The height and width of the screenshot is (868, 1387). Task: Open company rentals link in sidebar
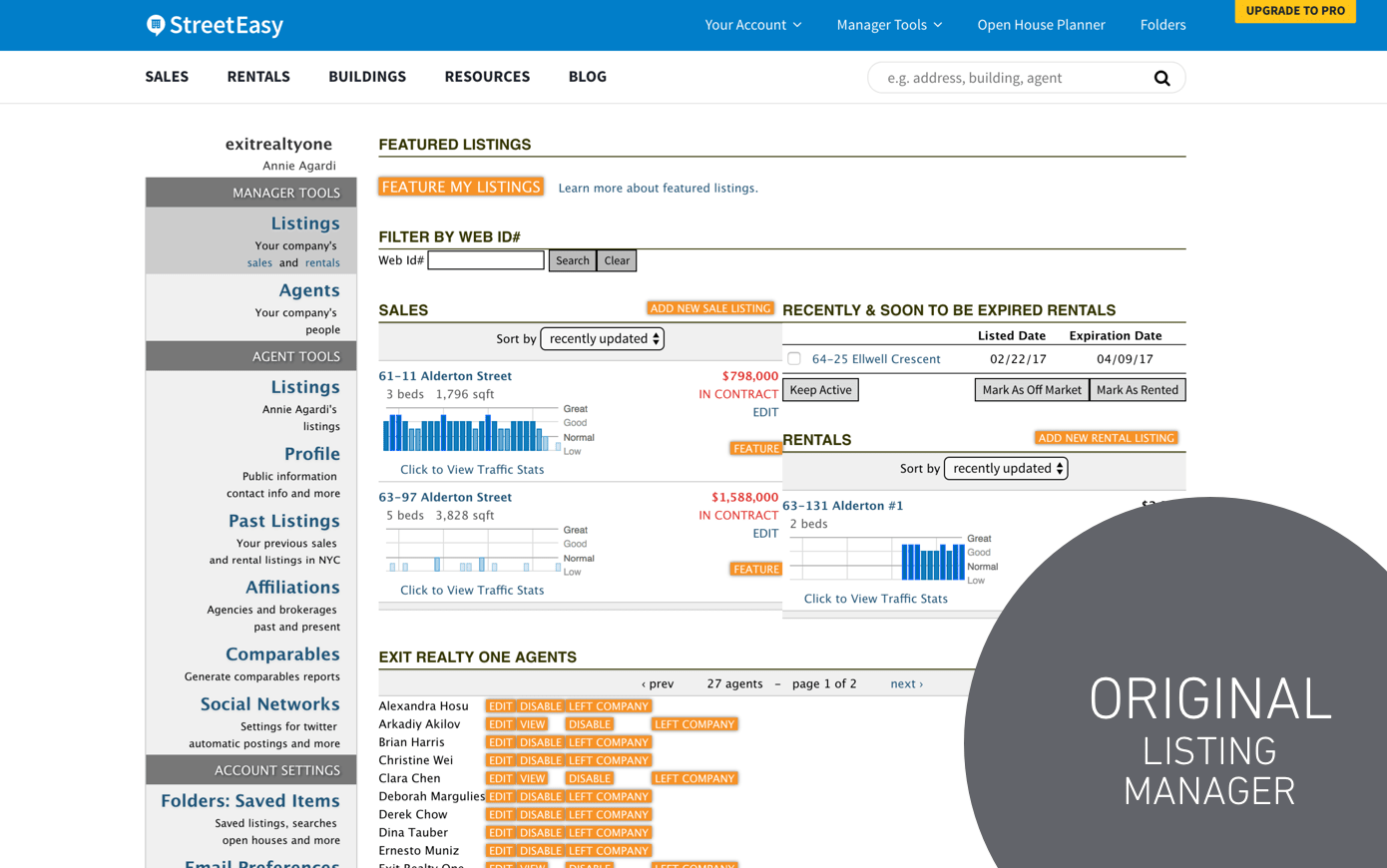click(x=322, y=263)
